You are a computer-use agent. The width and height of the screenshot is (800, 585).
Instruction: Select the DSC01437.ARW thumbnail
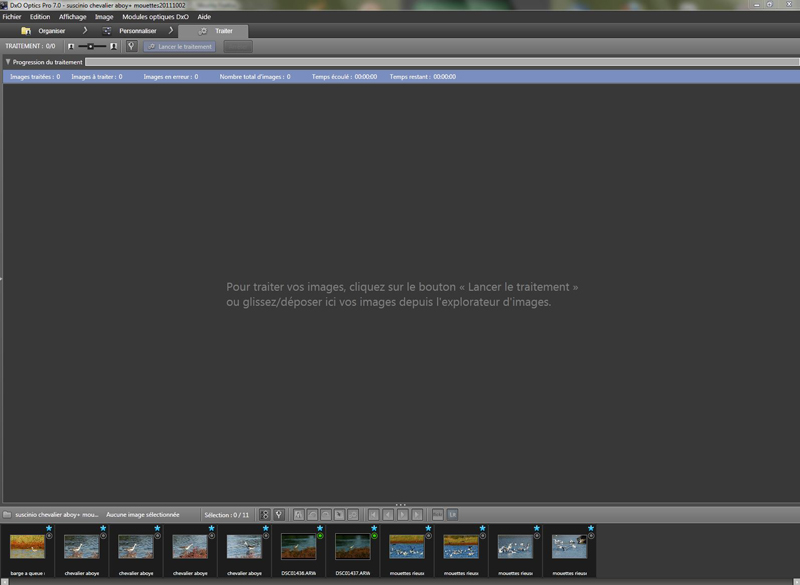point(353,547)
